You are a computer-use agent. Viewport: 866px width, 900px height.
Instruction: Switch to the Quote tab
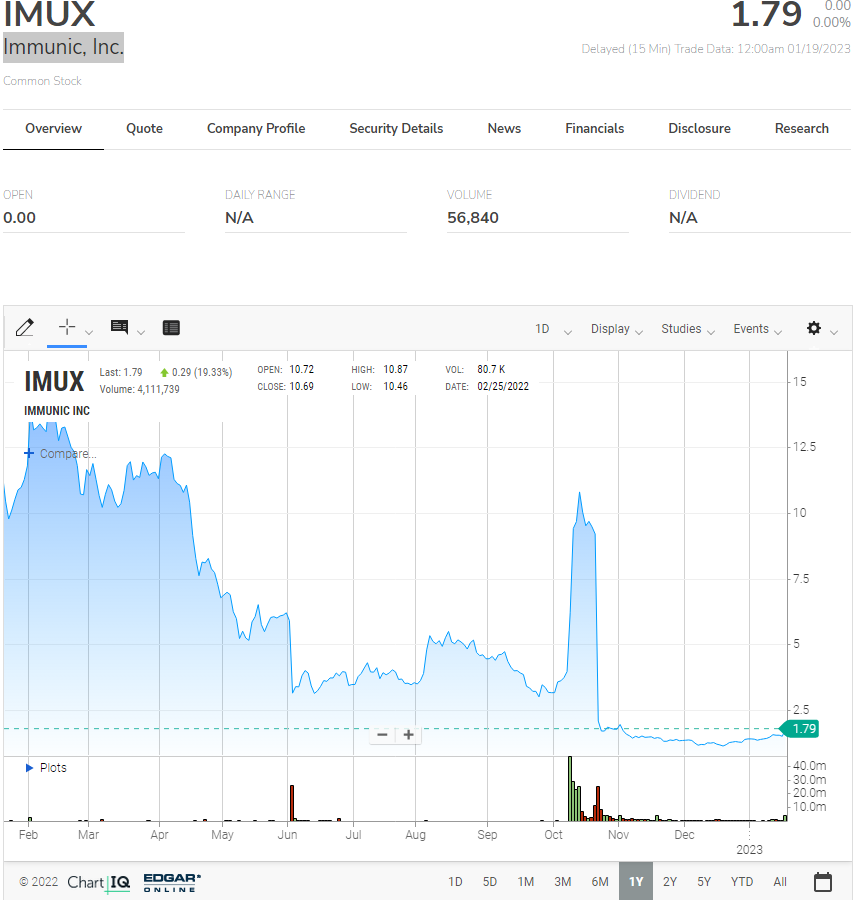[144, 129]
